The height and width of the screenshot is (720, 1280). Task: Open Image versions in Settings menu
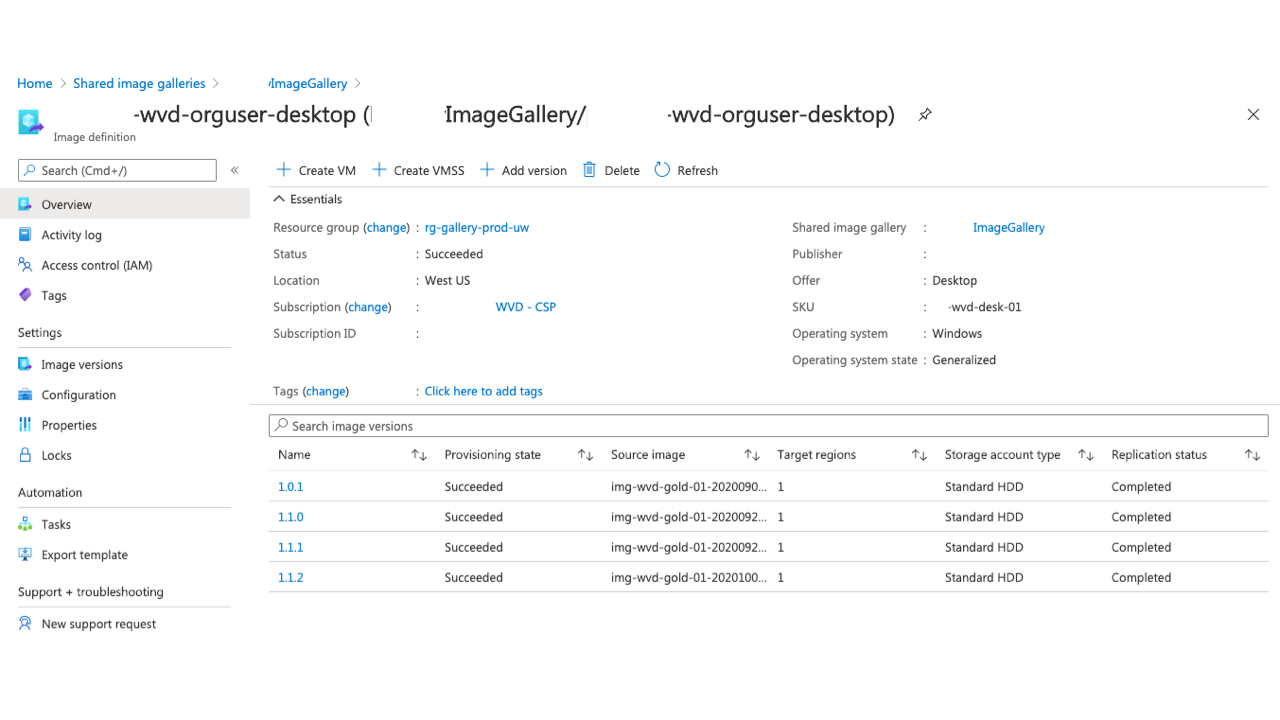pos(82,365)
